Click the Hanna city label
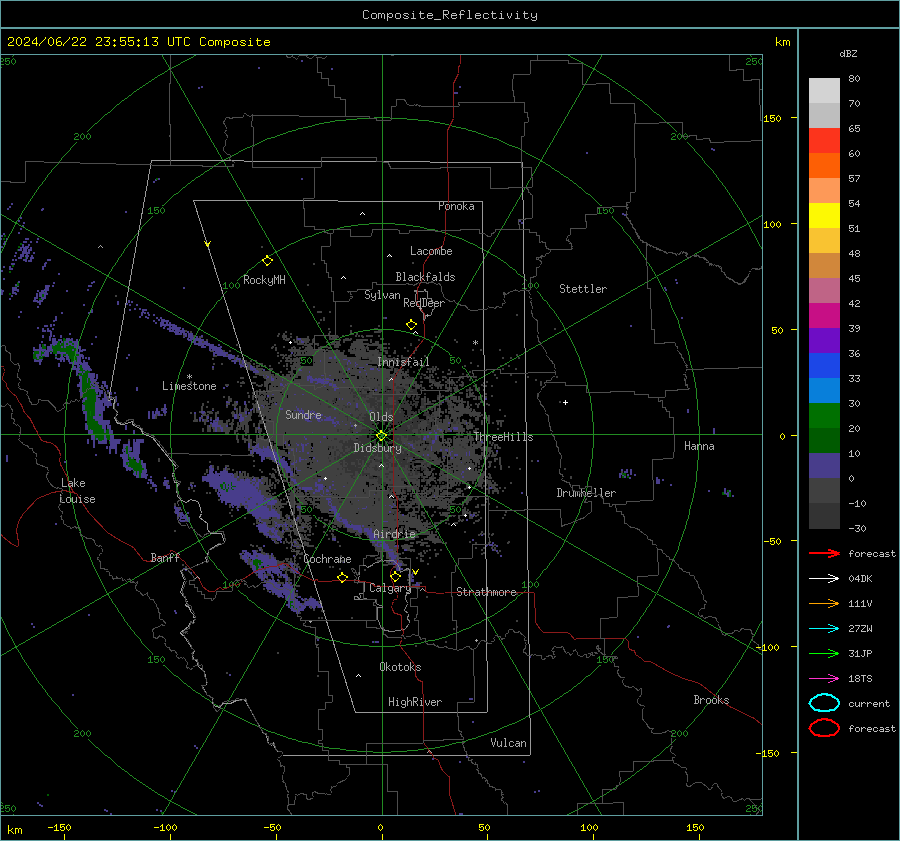900x841 pixels. coord(699,446)
